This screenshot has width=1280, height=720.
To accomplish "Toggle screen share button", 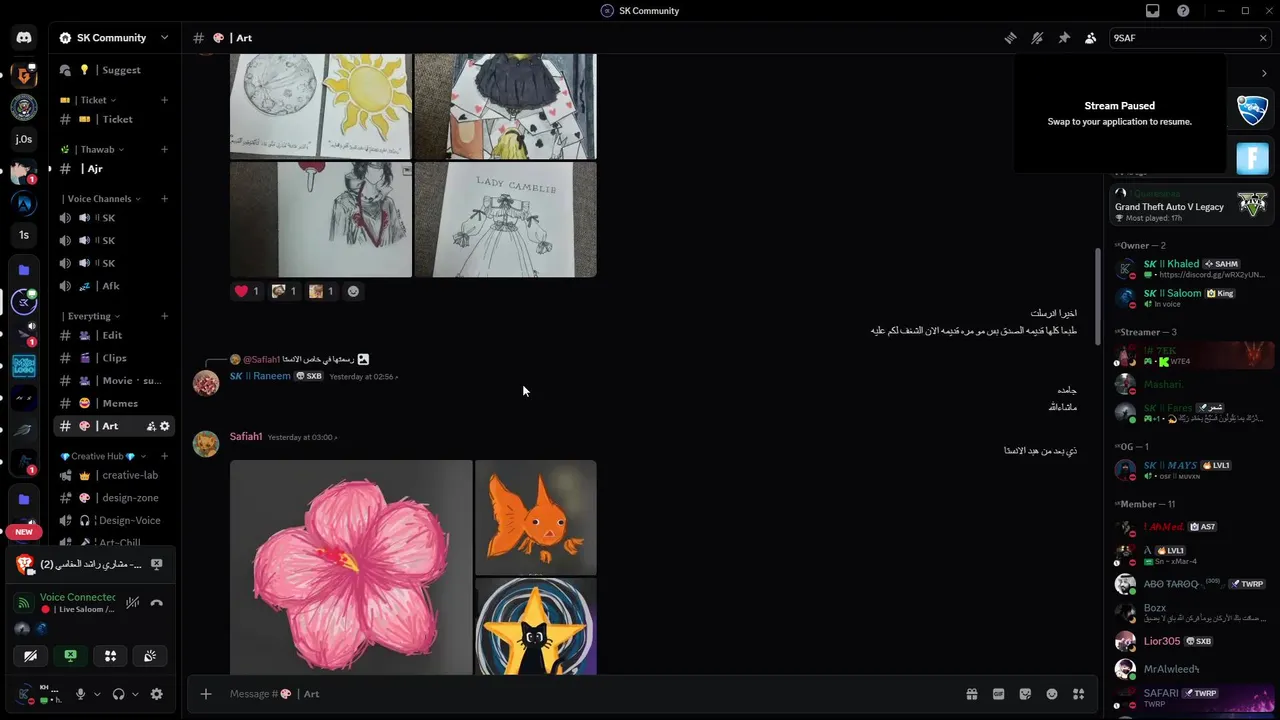I will coord(71,656).
